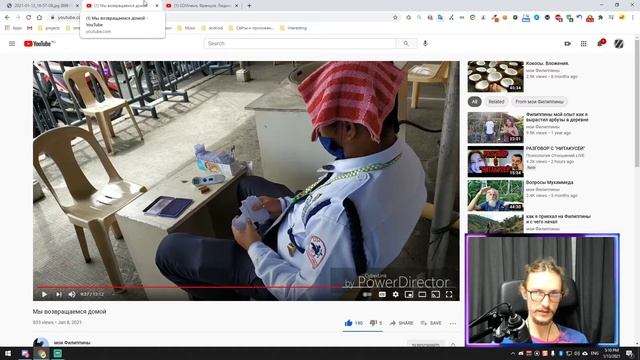The height and width of the screenshot is (360, 640).
Task: Switch the ENG input language
Action: (595, 353)
